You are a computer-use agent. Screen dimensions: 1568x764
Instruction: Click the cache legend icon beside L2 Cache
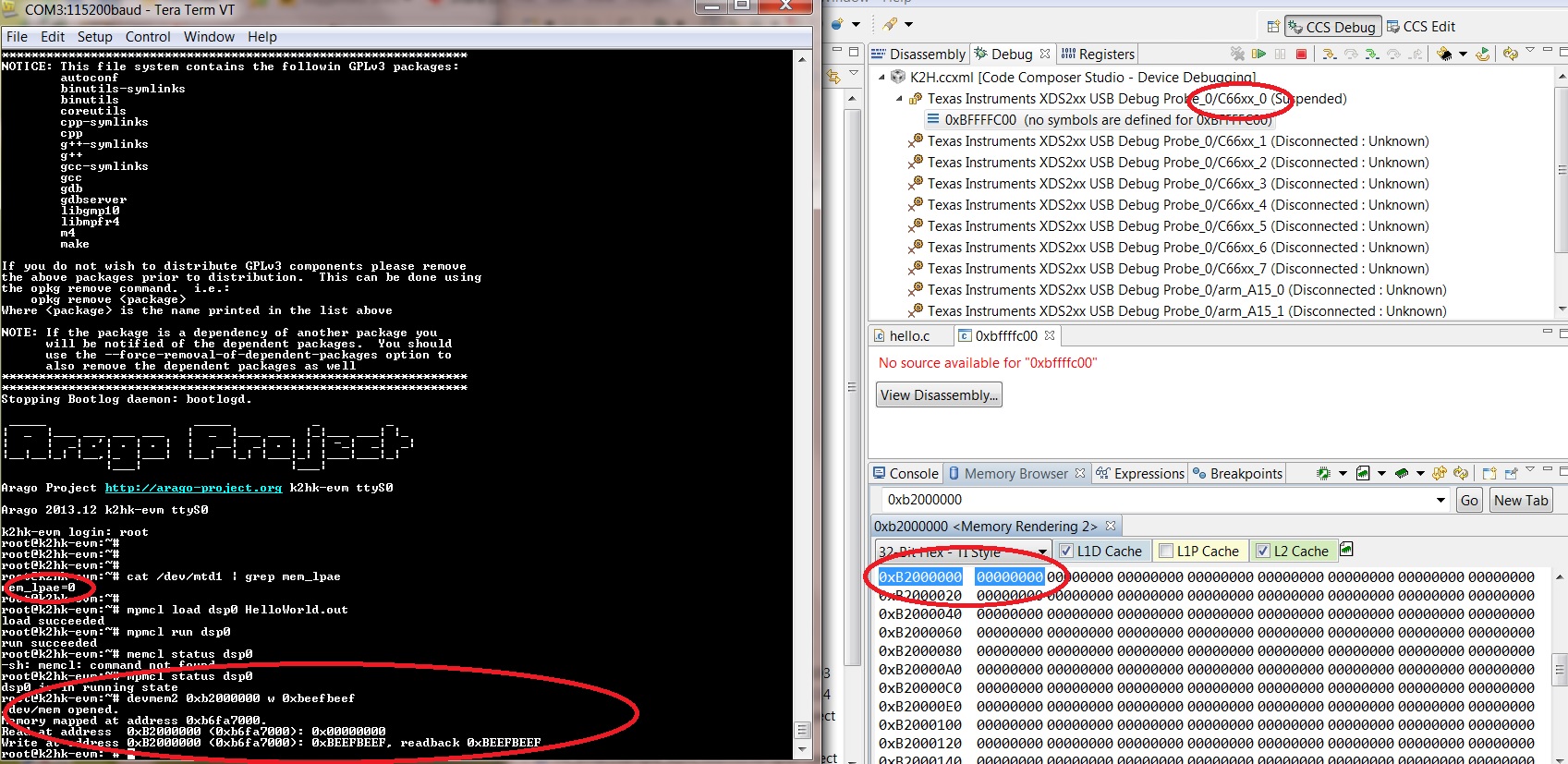coord(1347,550)
